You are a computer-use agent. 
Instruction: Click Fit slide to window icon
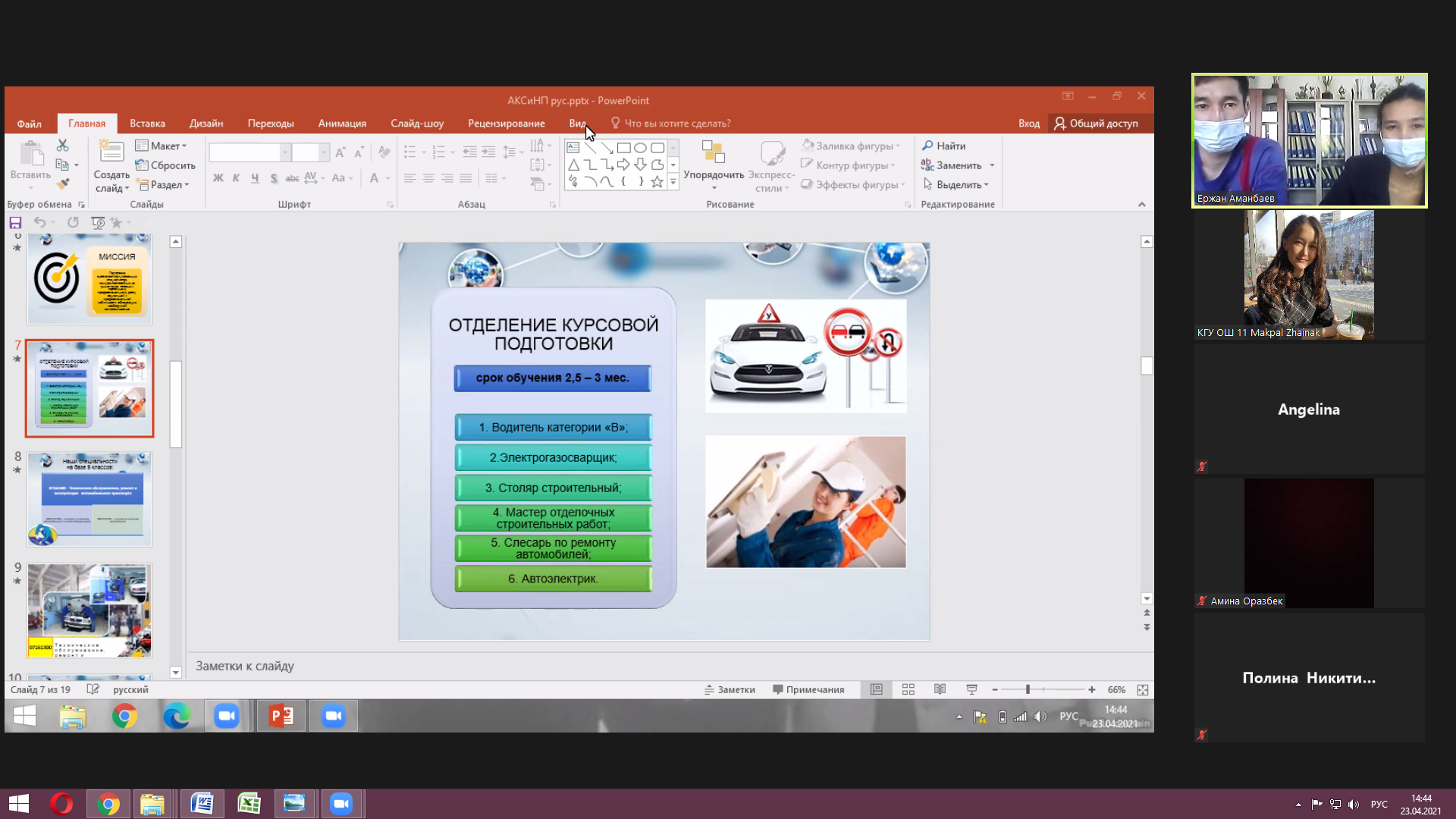click(1142, 689)
